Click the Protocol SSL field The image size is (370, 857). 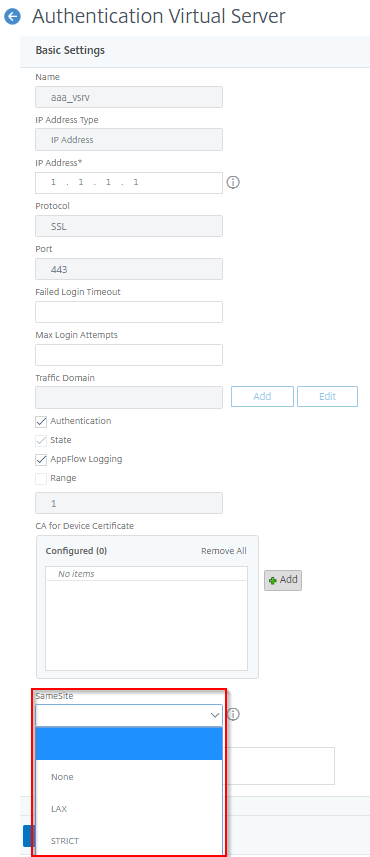point(129,226)
